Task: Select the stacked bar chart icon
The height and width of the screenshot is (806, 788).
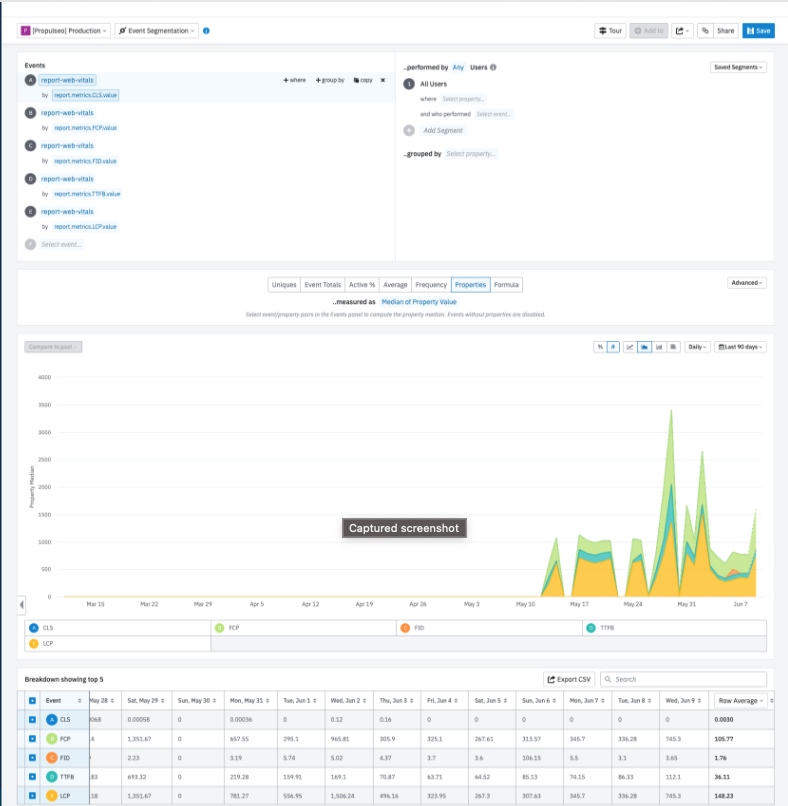Action: (x=673, y=347)
